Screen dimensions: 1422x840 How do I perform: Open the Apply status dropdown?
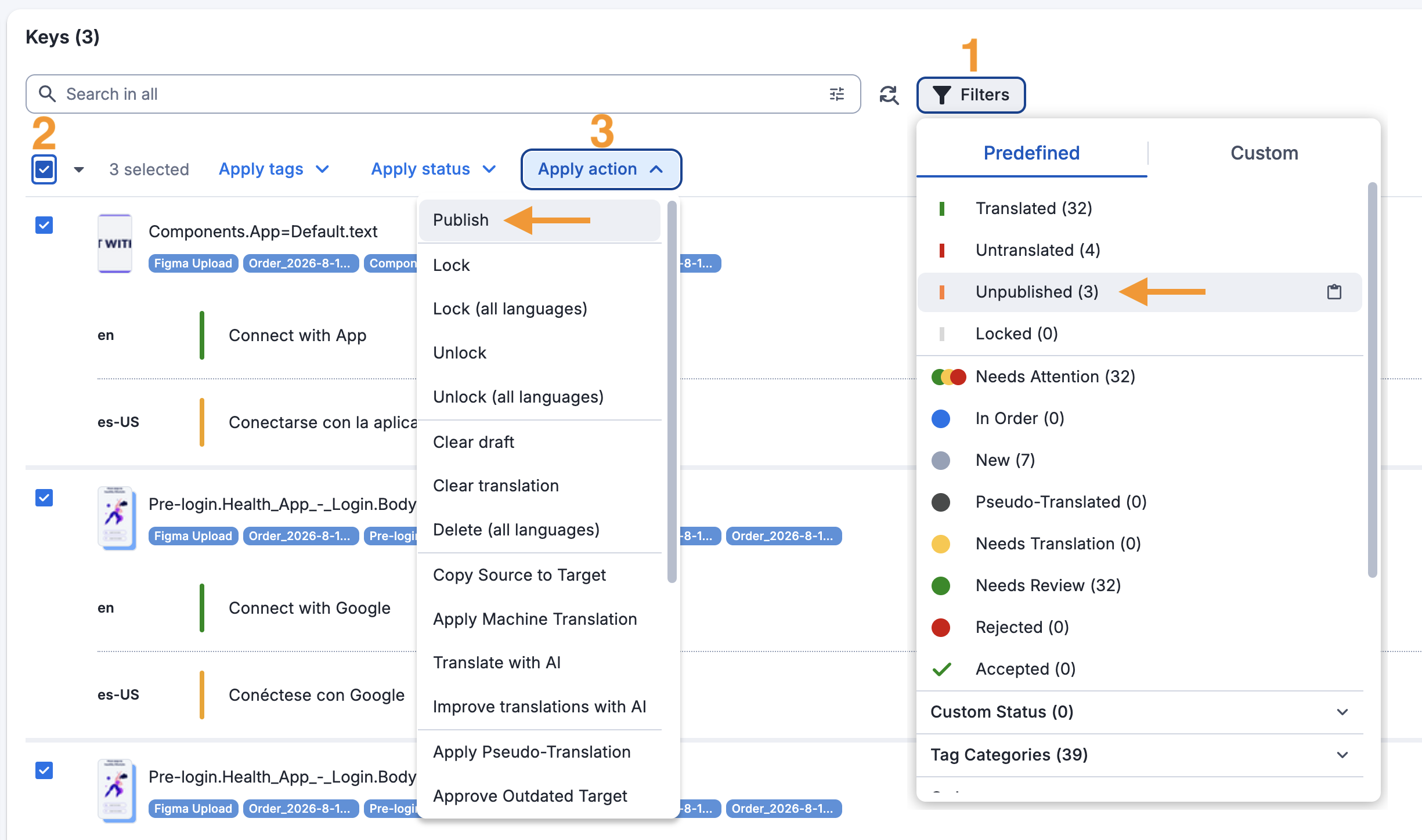pyautogui.click(x=434, y=169)
